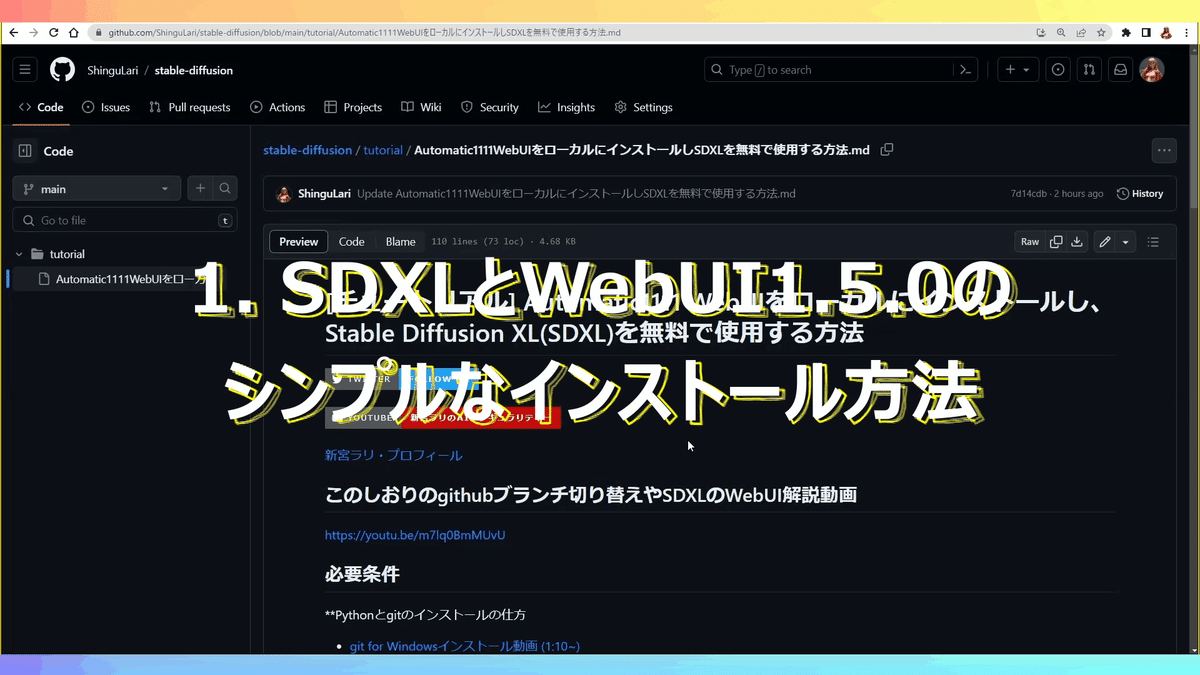Switch to the Code view of file
1200x675 pixels.
pyautogui.click(x=352, y=241)
